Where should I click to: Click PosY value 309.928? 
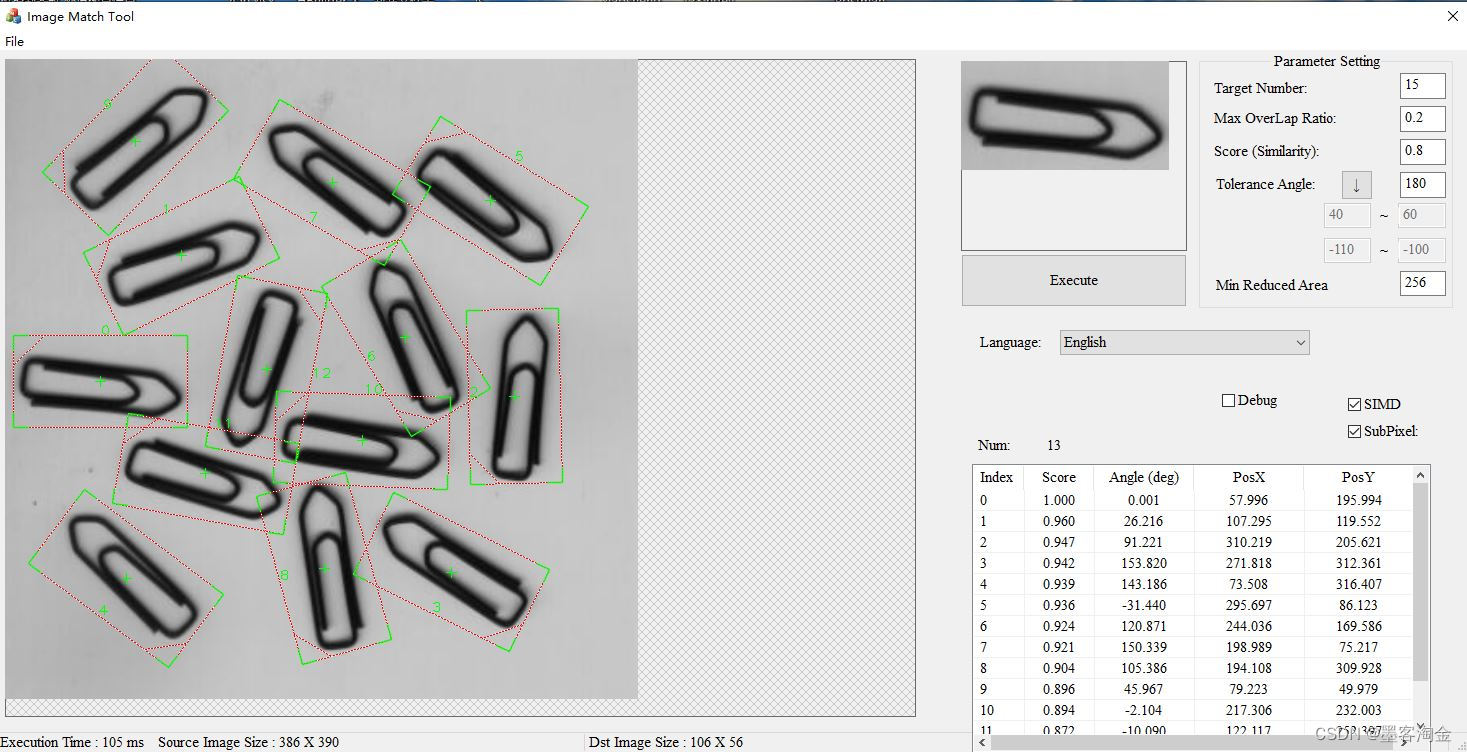(1359, 668)
